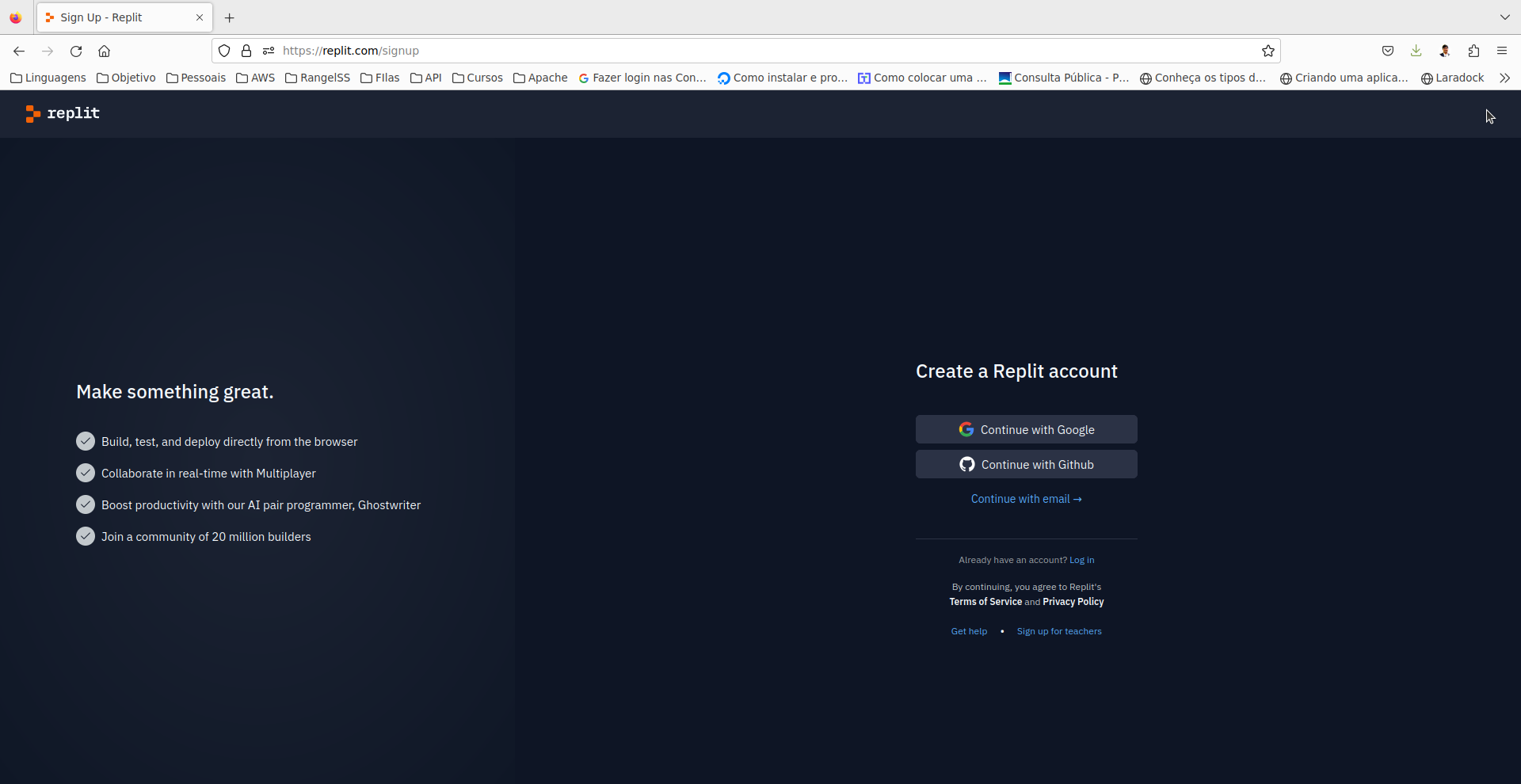
Task: Open the 'Fazer login nas Con...' bookmark
Action: coord(642,78)
